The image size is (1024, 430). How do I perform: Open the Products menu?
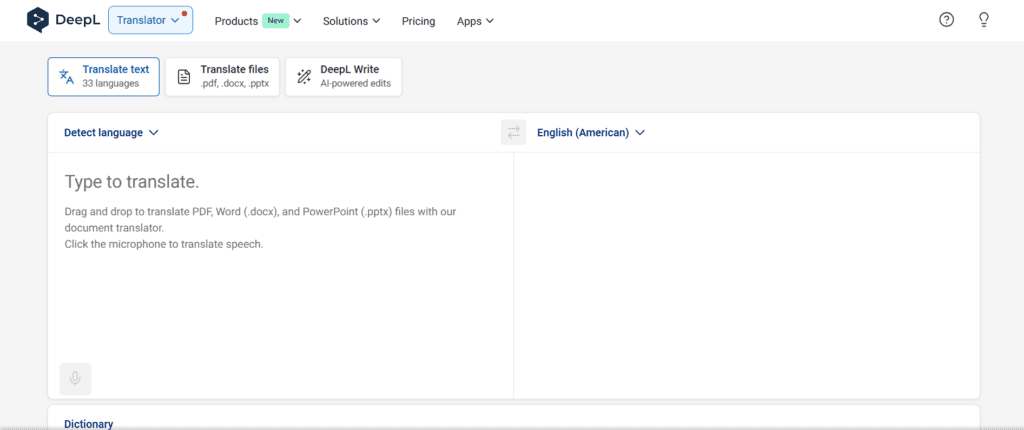(258, 21)
